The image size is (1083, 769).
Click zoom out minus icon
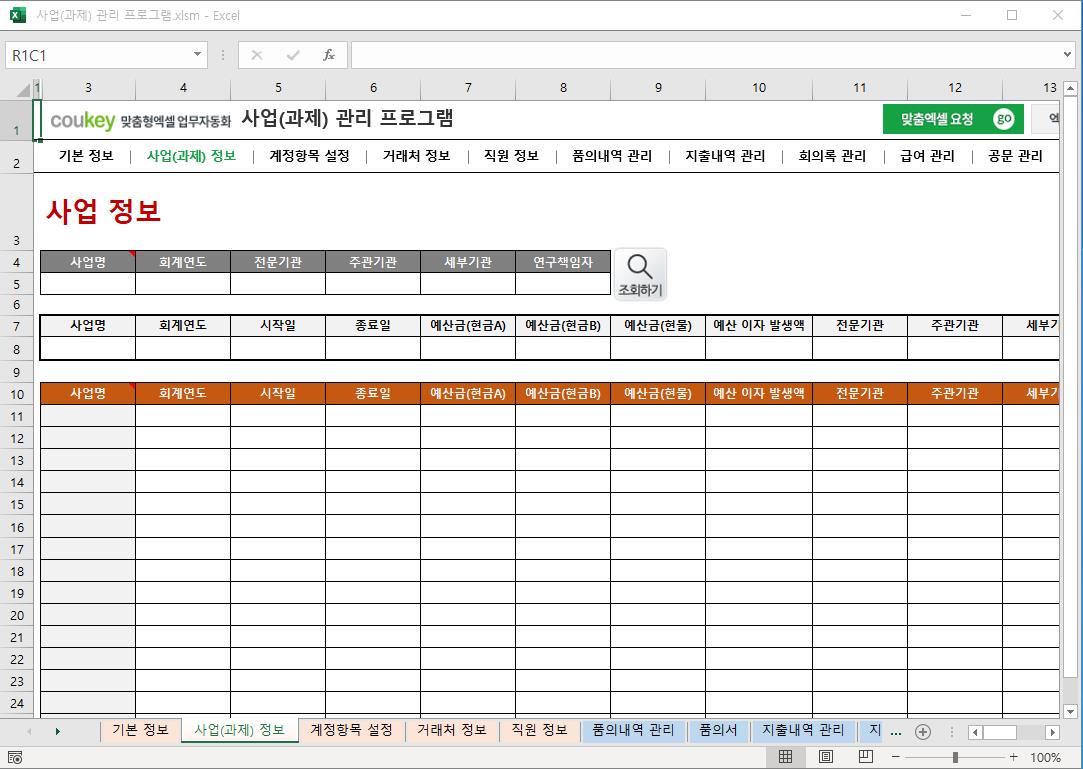coord(895,757)
